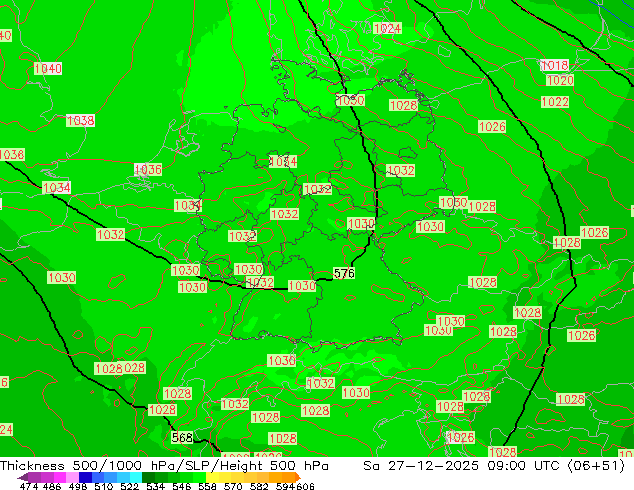The height and width of the screenshot is (490, 634).
Task: Click the 1020 pressure label
Action: click(560, 80)
